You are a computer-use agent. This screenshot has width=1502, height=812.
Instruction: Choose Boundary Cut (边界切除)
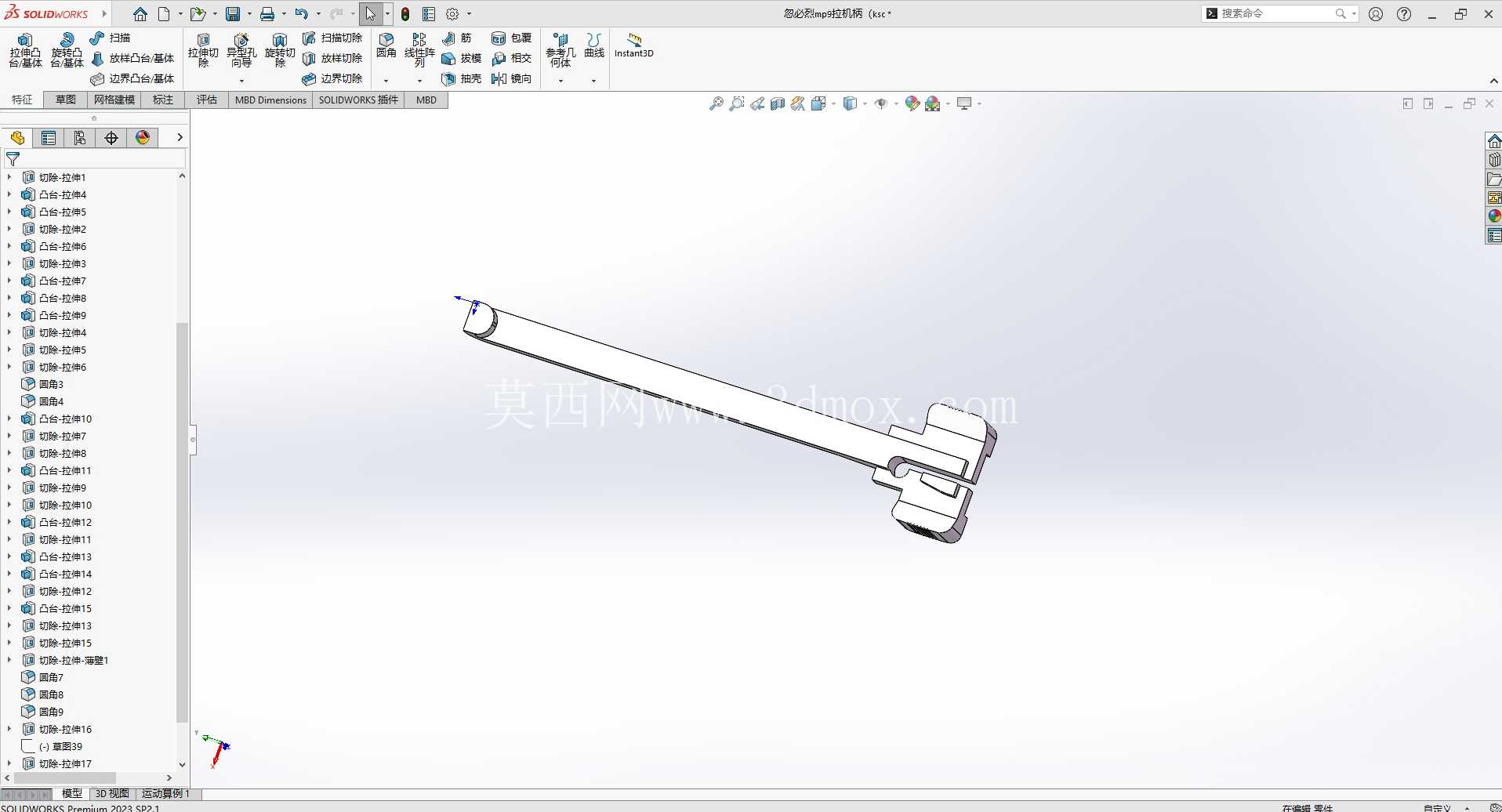click(x=332, y=78)
